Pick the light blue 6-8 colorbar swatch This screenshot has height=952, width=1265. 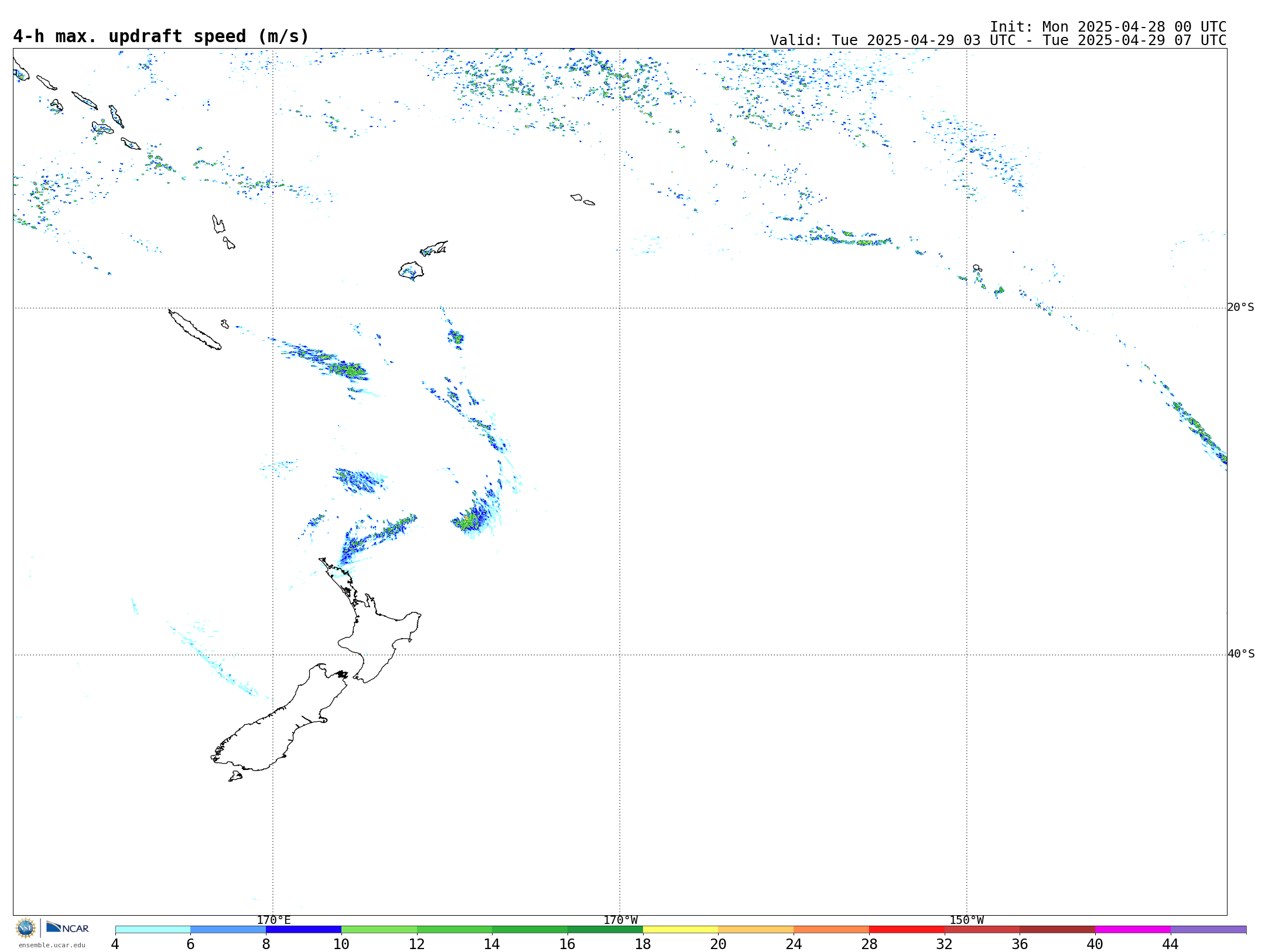(x=228, y=929)
